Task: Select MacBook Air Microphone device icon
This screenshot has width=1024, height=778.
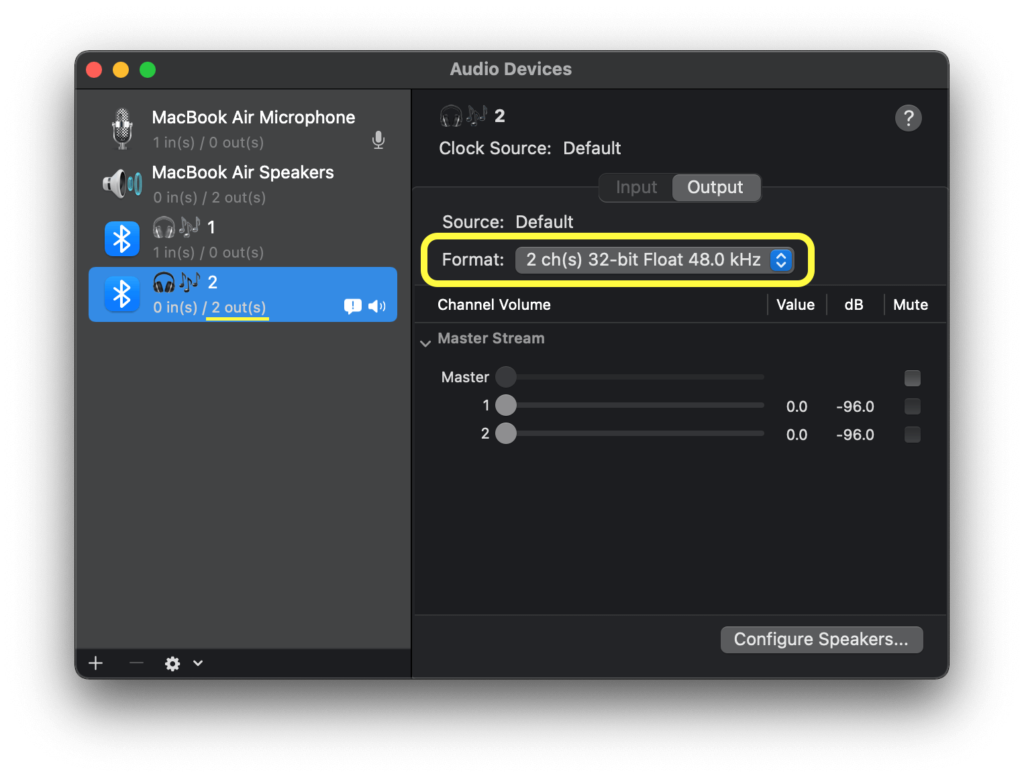Action: click(122, 128)
